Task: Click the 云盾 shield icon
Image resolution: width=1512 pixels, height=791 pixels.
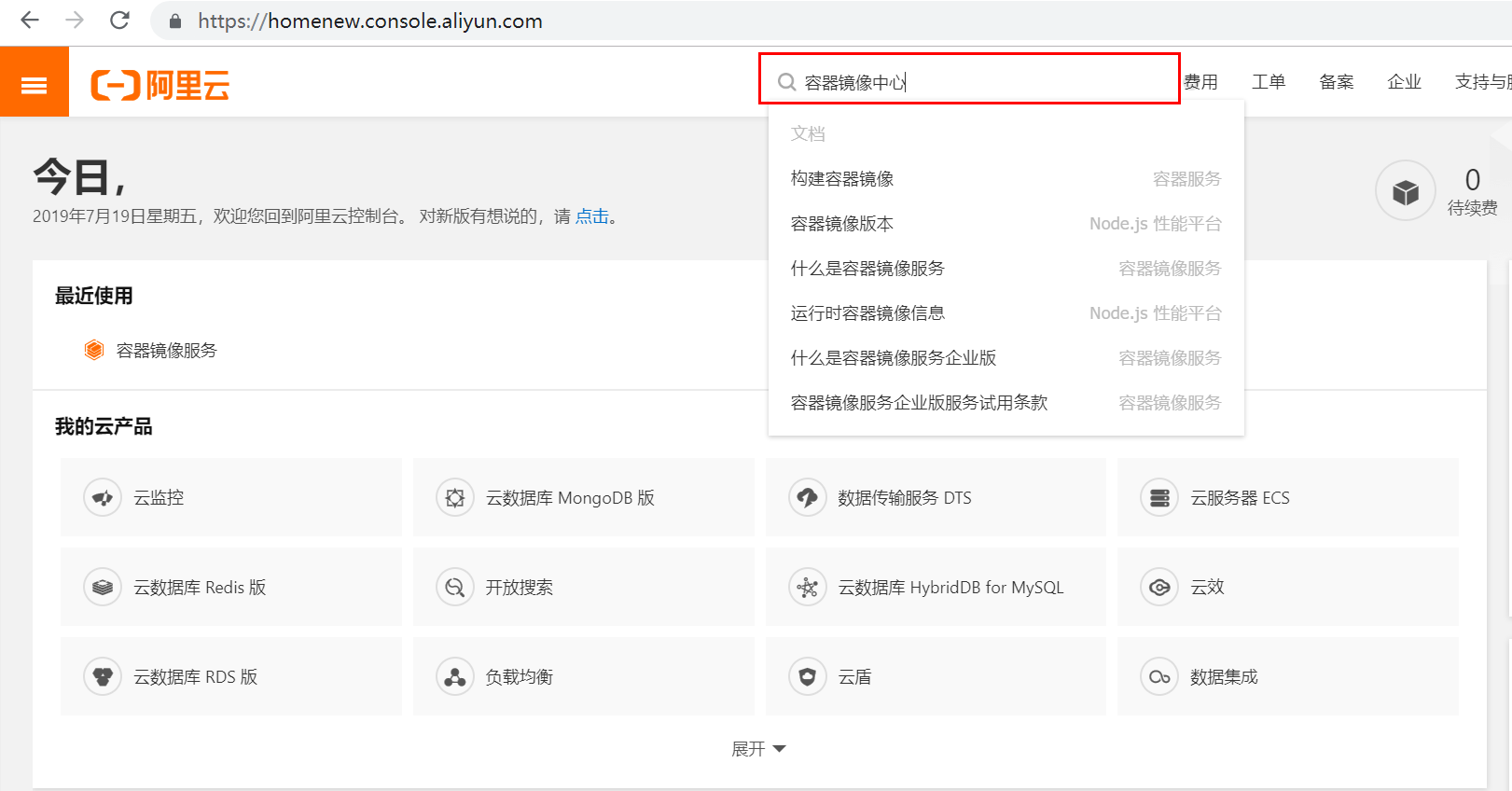Action: tap(808, 676)
